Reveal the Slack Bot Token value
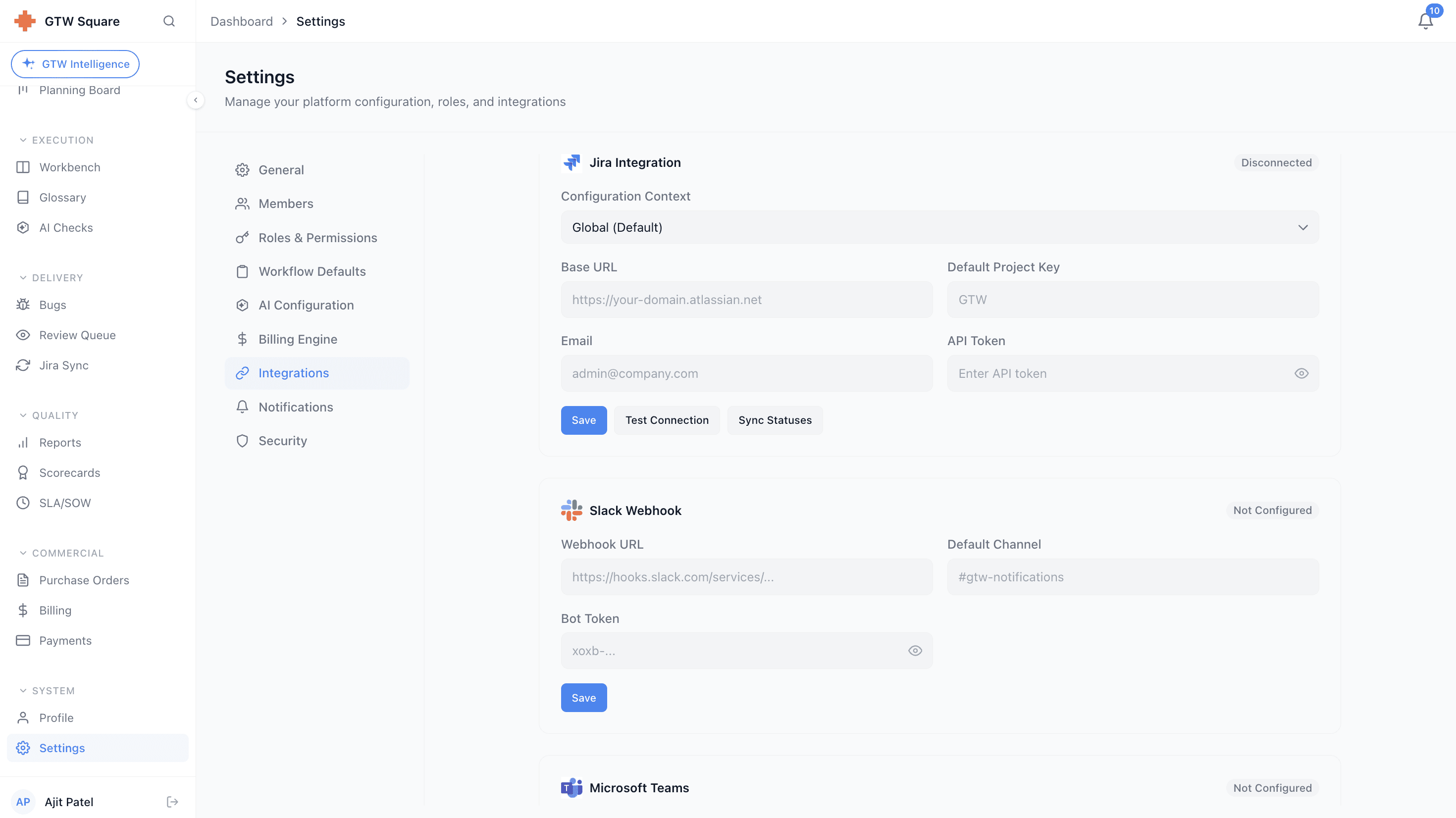 (915, 651)
